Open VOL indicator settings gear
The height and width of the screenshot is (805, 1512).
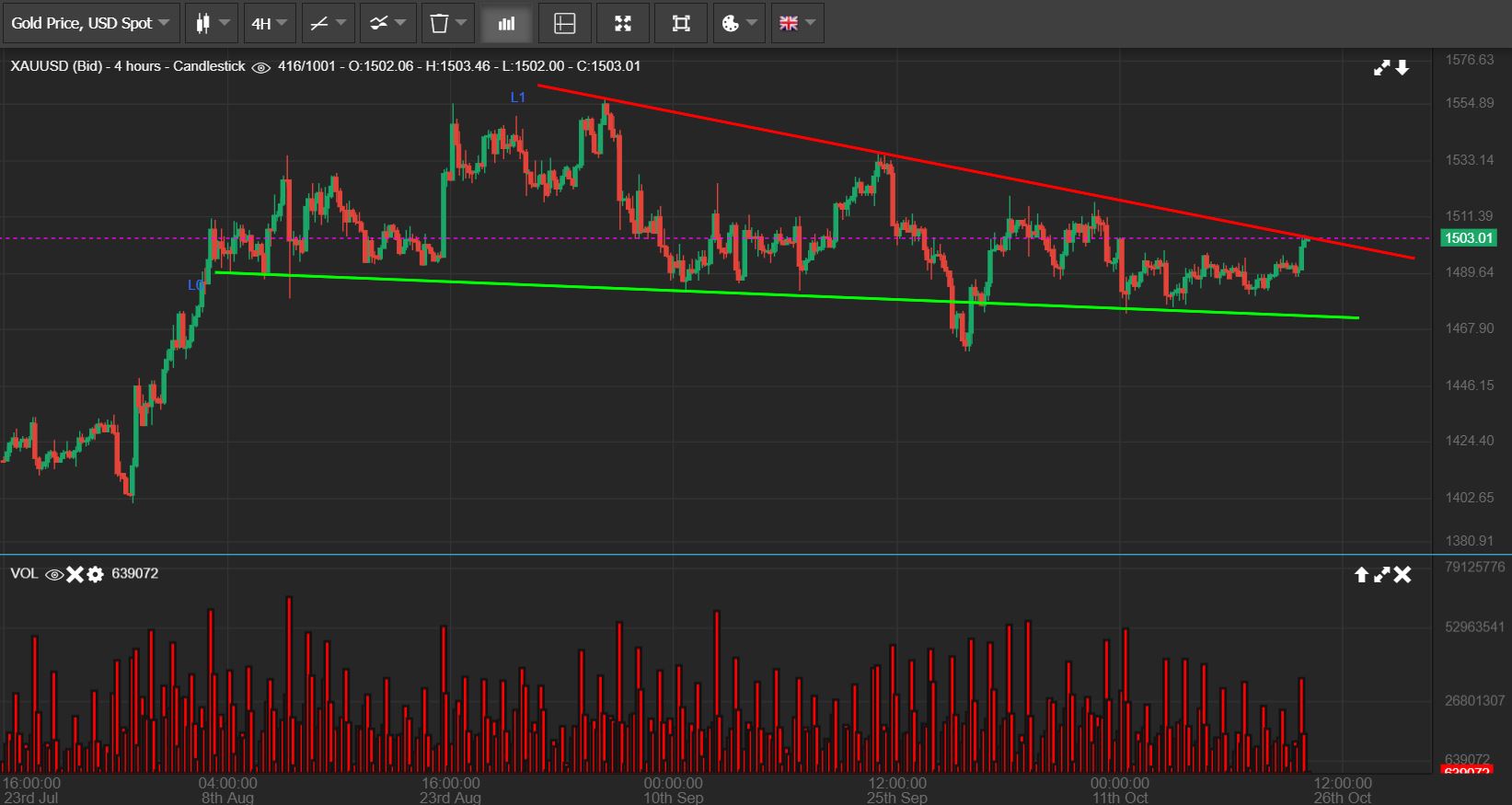pos(95,574)
